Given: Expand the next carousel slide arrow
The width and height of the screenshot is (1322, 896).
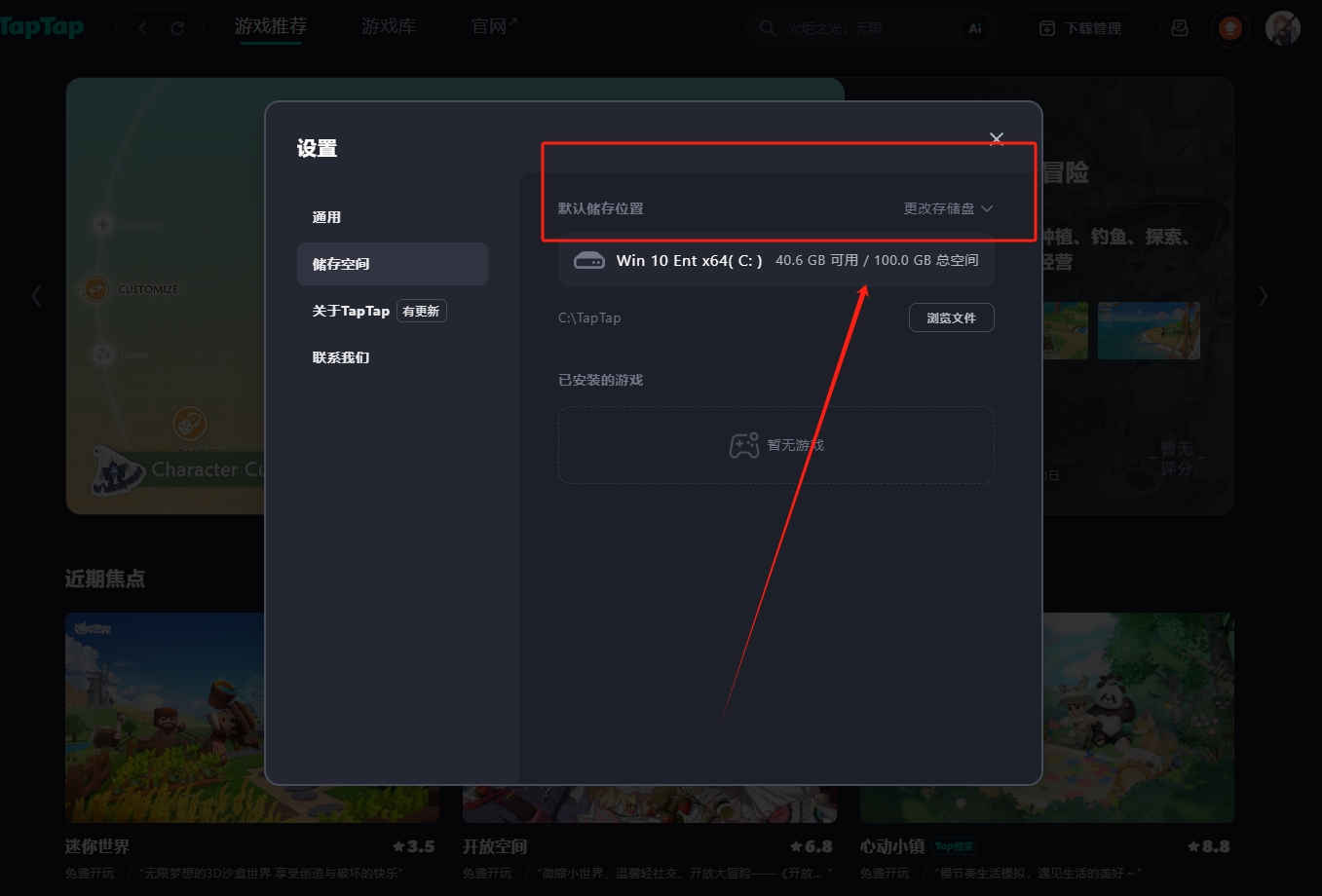Looking at the screenshot, I should [1263, 295].
